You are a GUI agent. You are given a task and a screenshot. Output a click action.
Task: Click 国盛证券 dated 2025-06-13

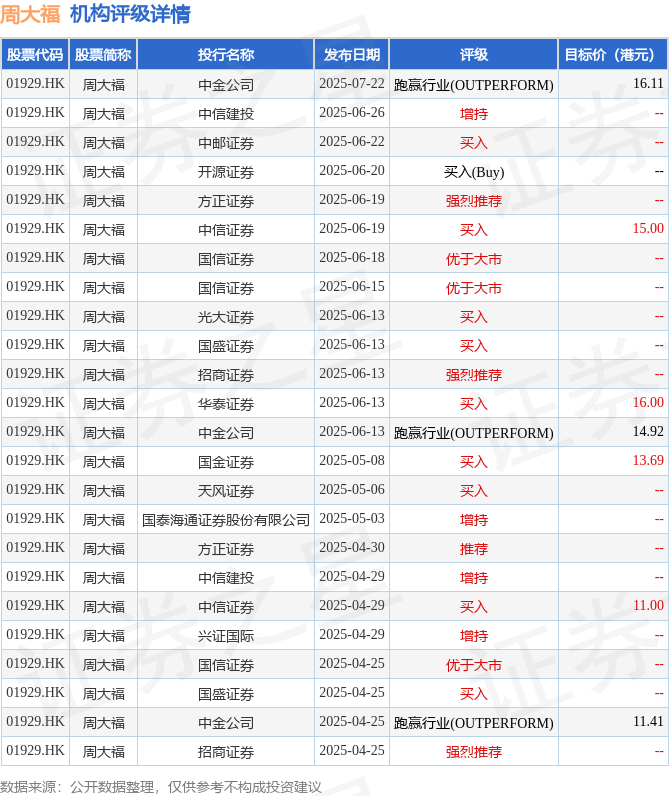click(x=226, y=346)
